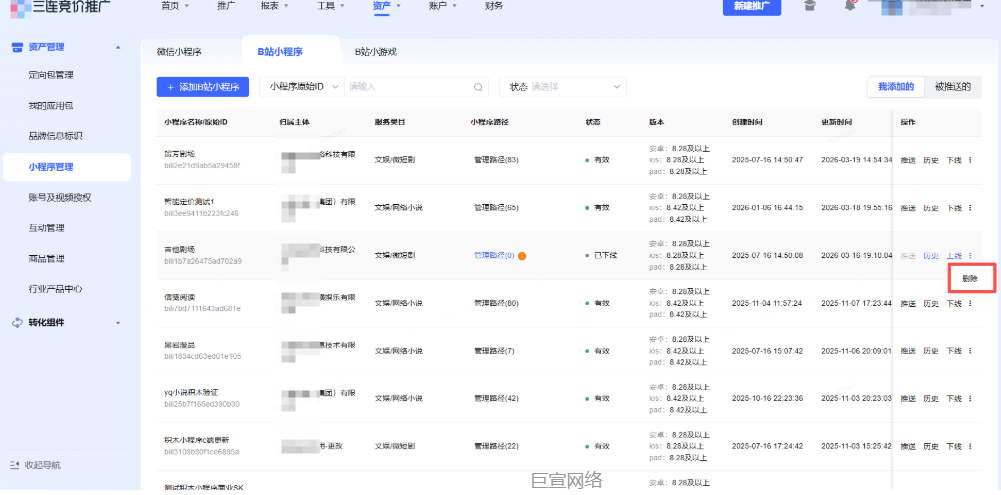This screenshot has width=1001, height=495.
Task: Switch to the 被推送的 view
Action: point(952,87)
